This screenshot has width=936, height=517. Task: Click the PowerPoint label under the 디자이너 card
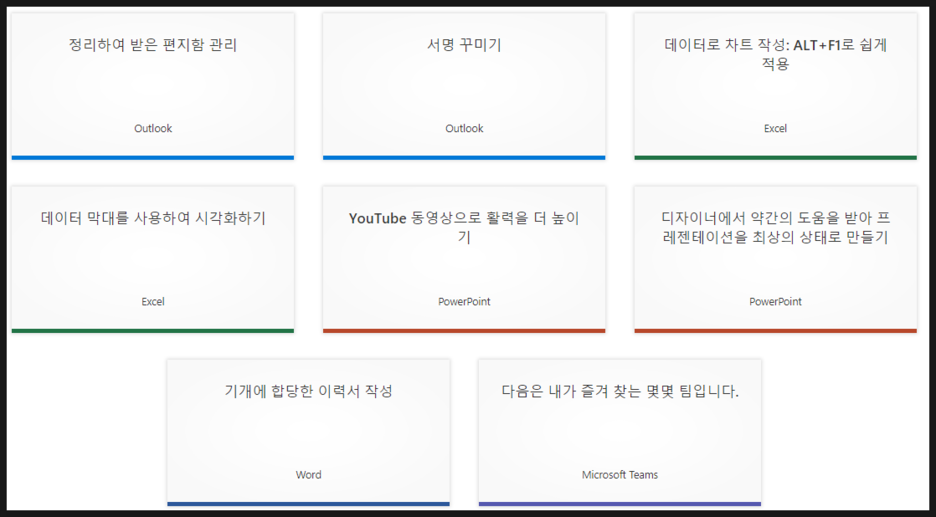tap(775, 301)
